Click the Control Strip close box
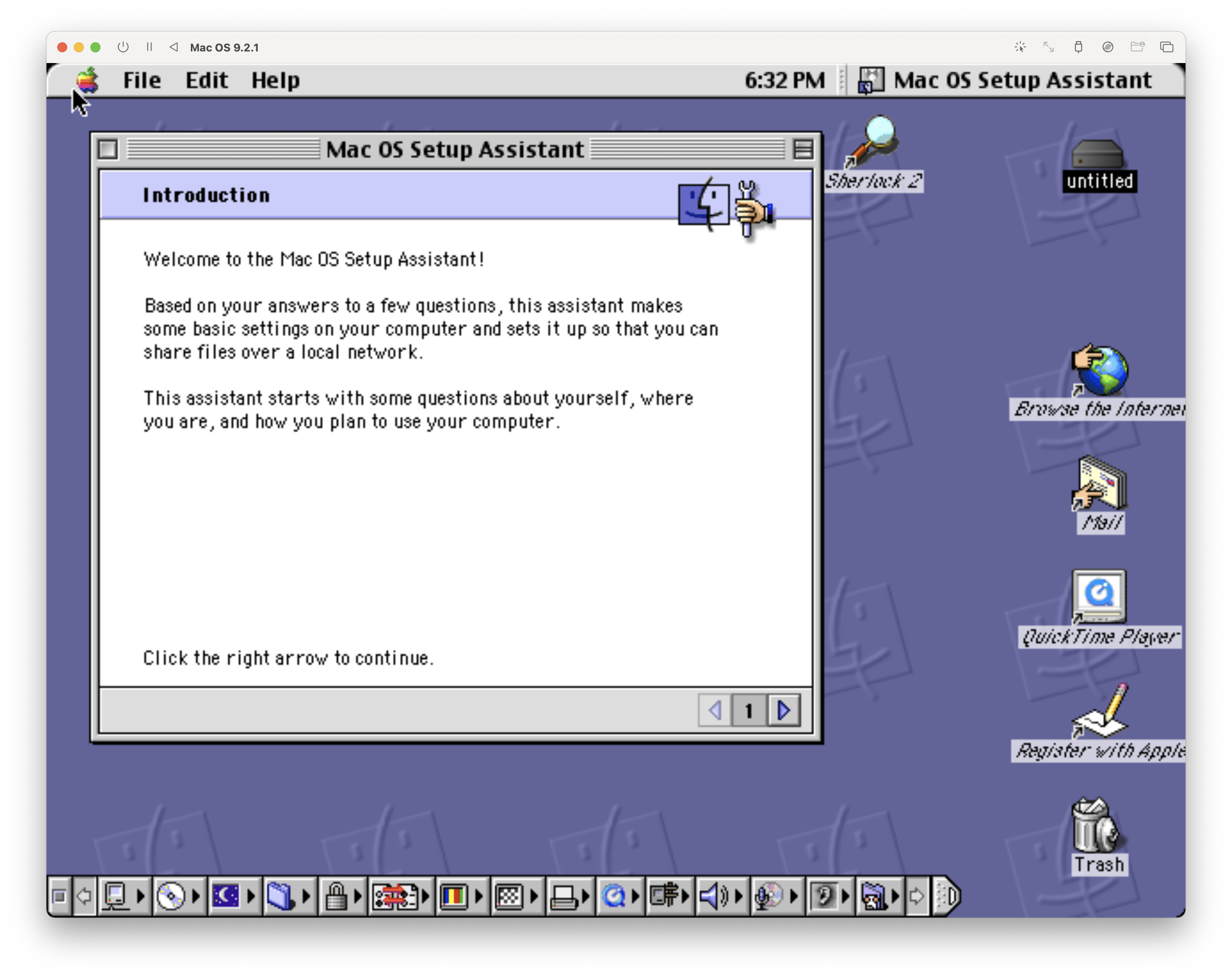 59,896
